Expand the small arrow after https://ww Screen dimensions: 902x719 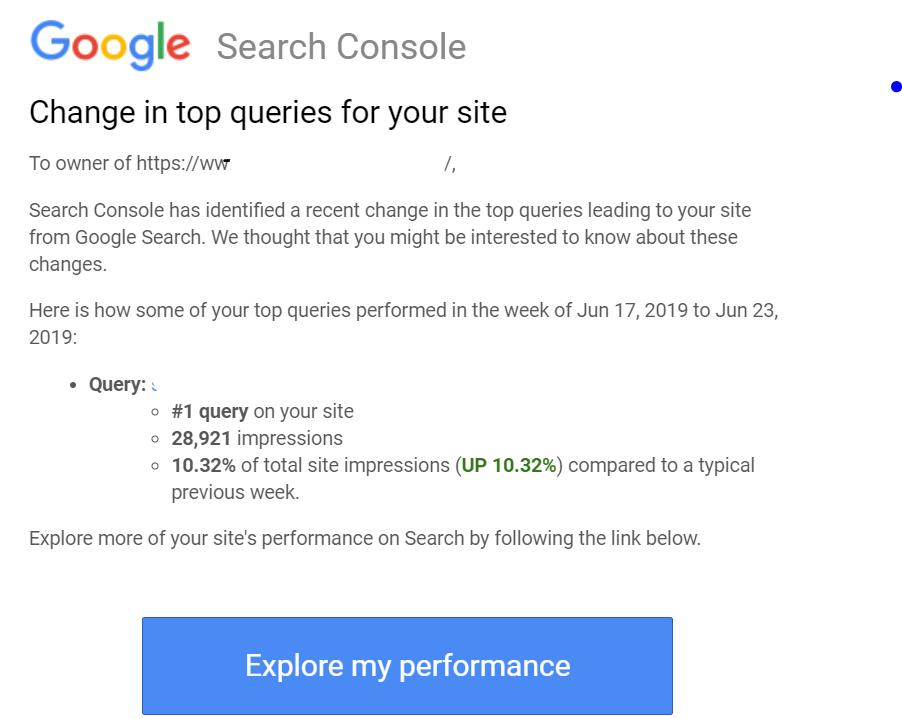tap(228, 162)
